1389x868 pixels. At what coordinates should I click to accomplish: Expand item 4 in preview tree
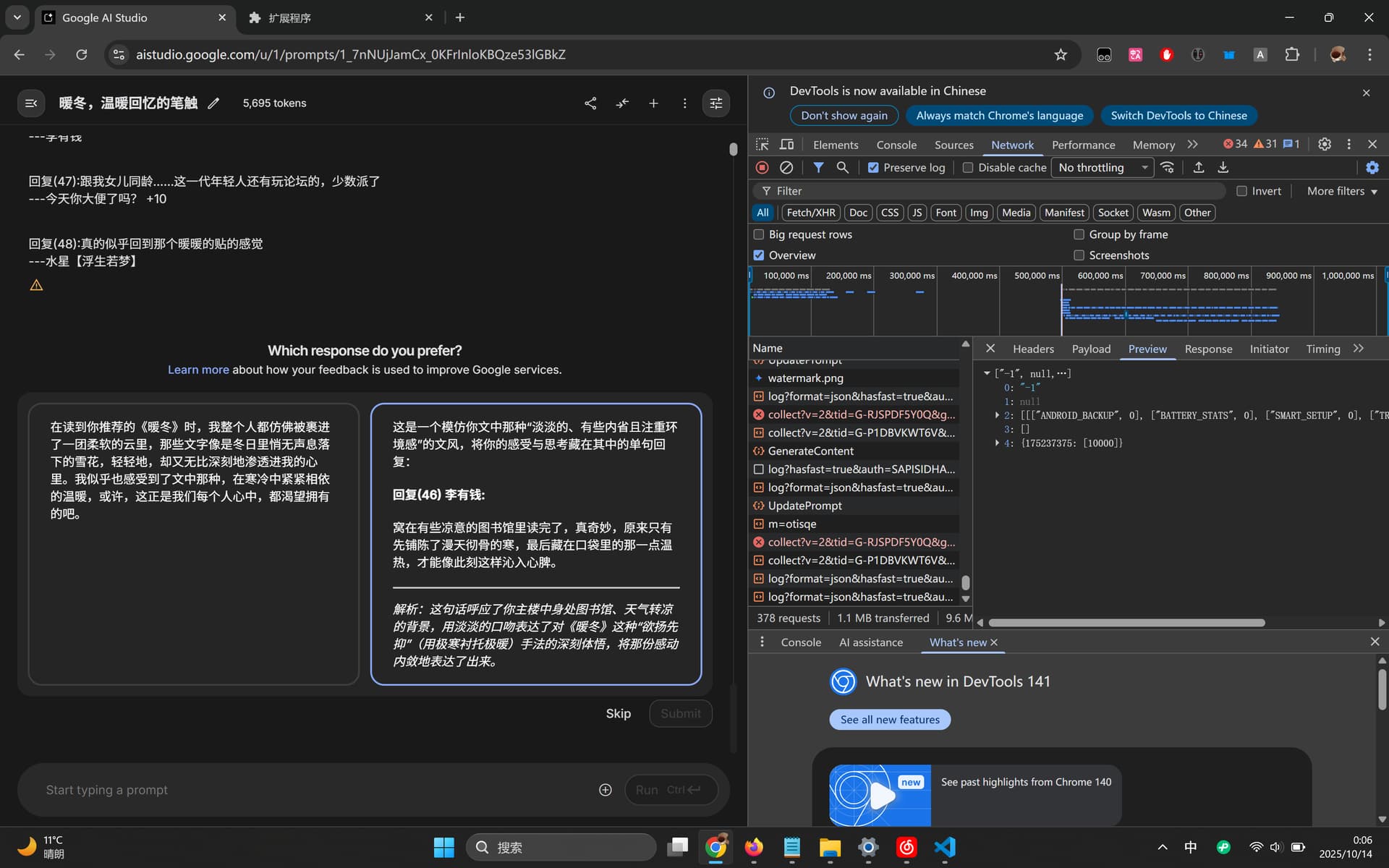(998, 443)
